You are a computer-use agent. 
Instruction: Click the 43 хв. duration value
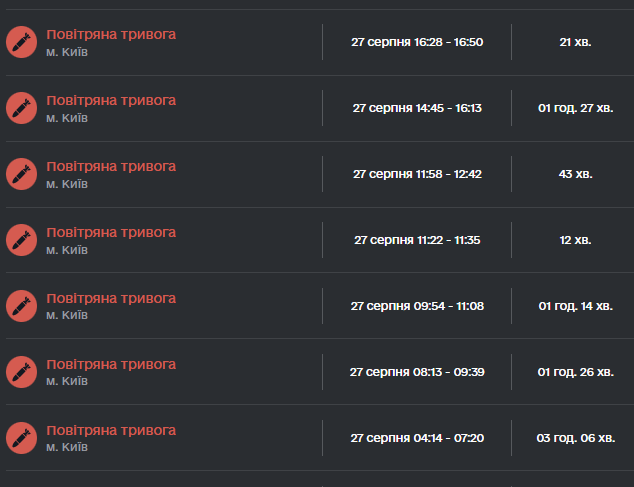click(575, 174)
